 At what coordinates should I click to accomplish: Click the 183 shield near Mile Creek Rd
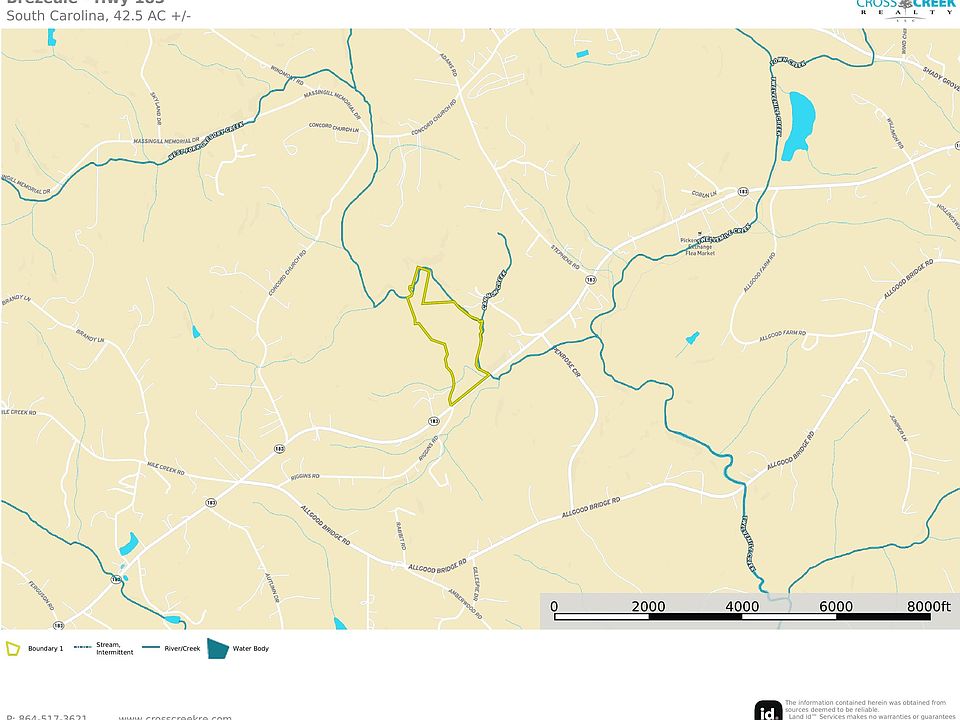(279, 449)
